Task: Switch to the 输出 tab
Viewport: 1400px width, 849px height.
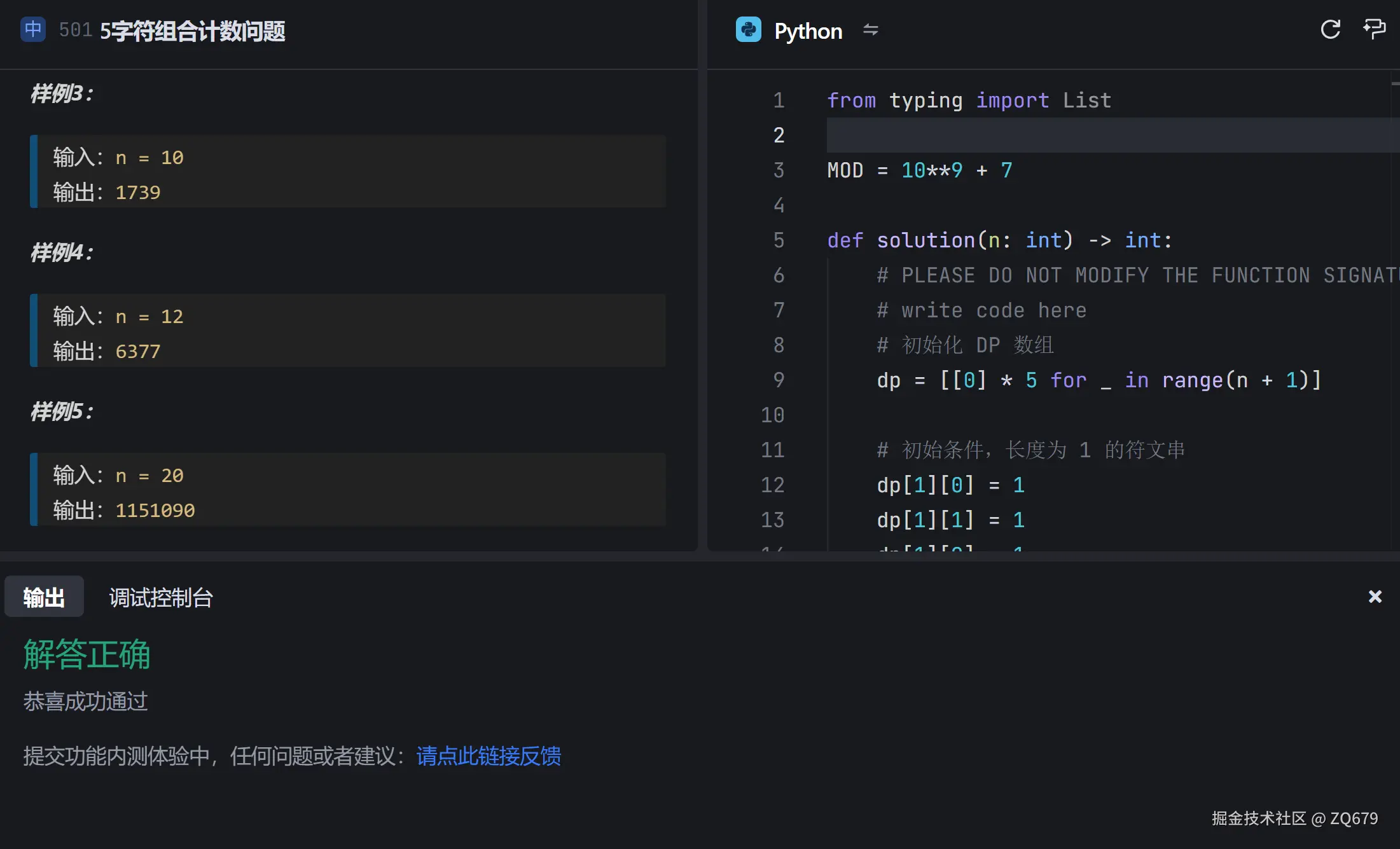Action: pos(43,597)
